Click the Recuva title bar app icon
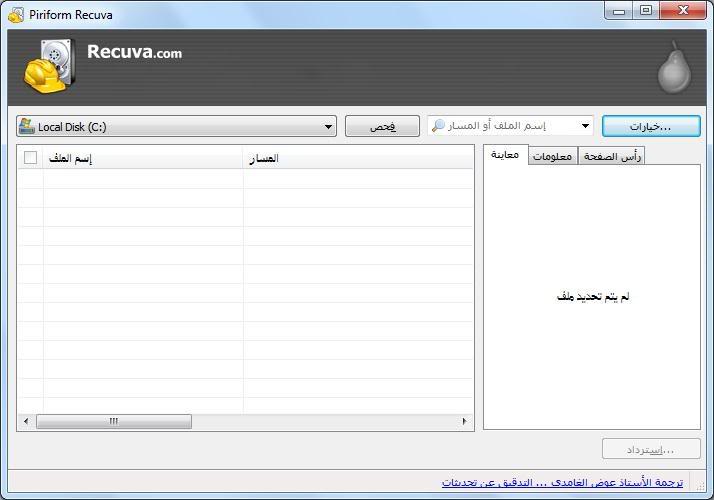714x500 pixels. point(16,15)
